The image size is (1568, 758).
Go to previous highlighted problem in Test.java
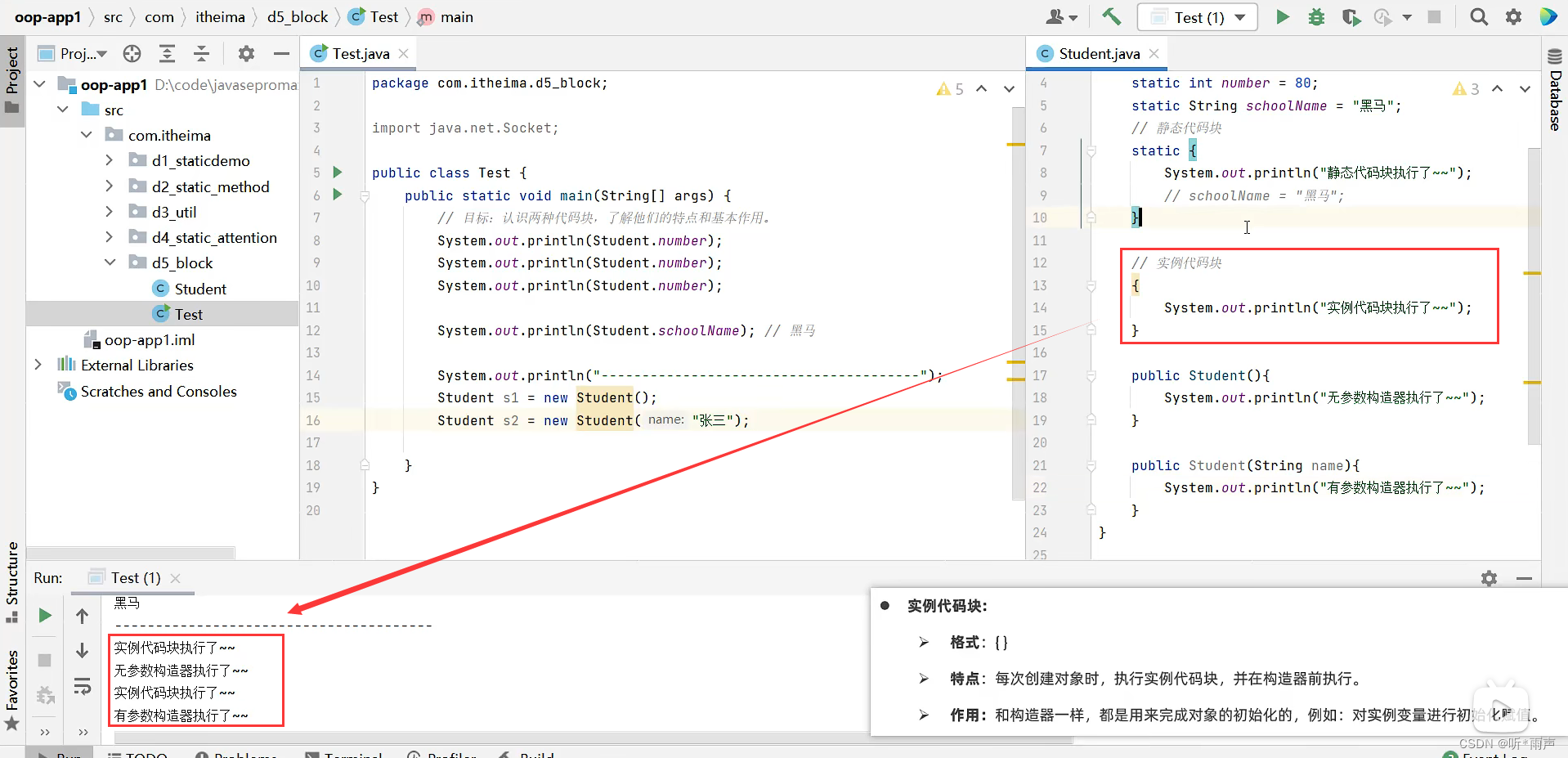(x=981, y=88)
